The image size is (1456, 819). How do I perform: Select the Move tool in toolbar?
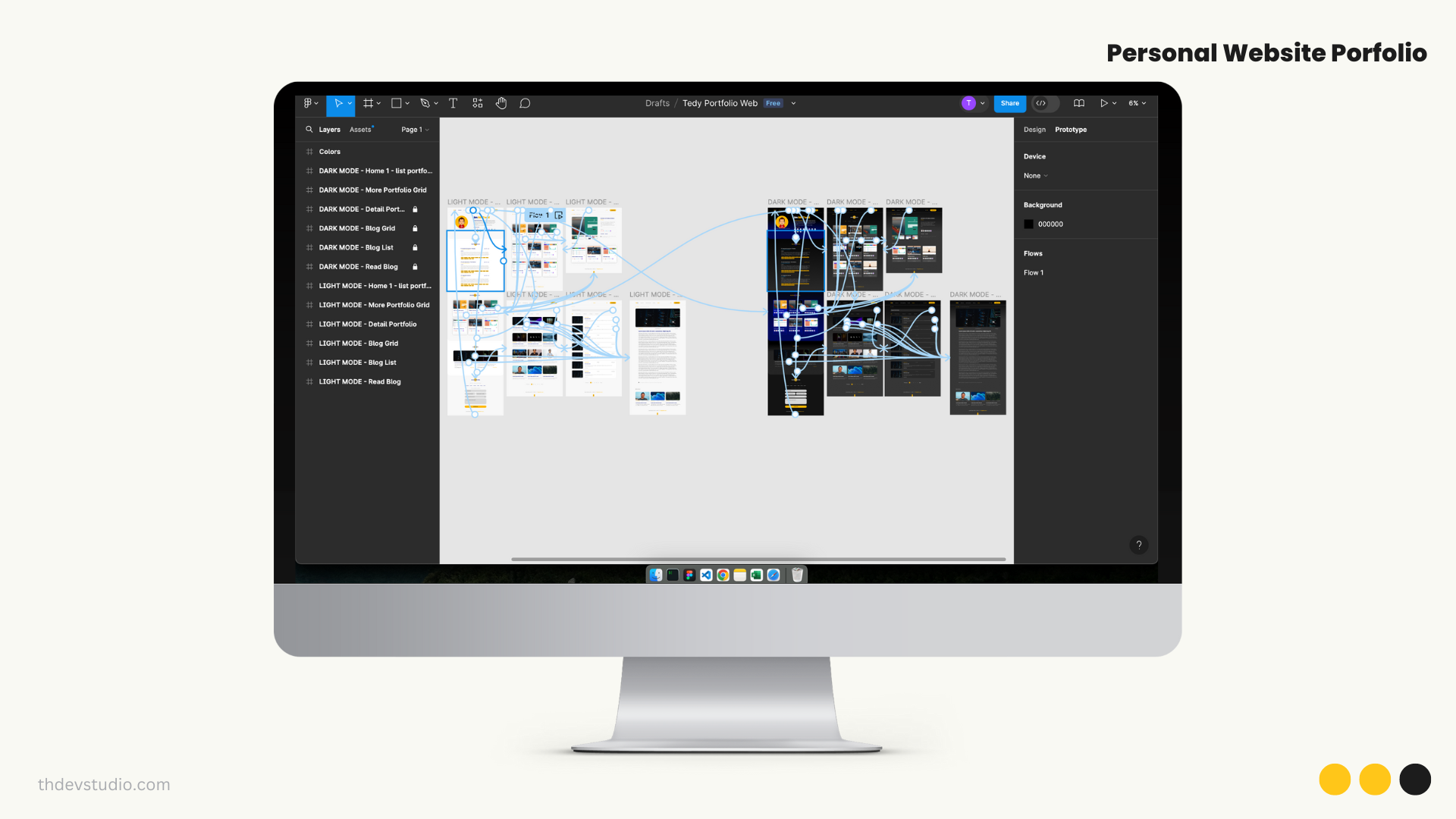point(337,103)
